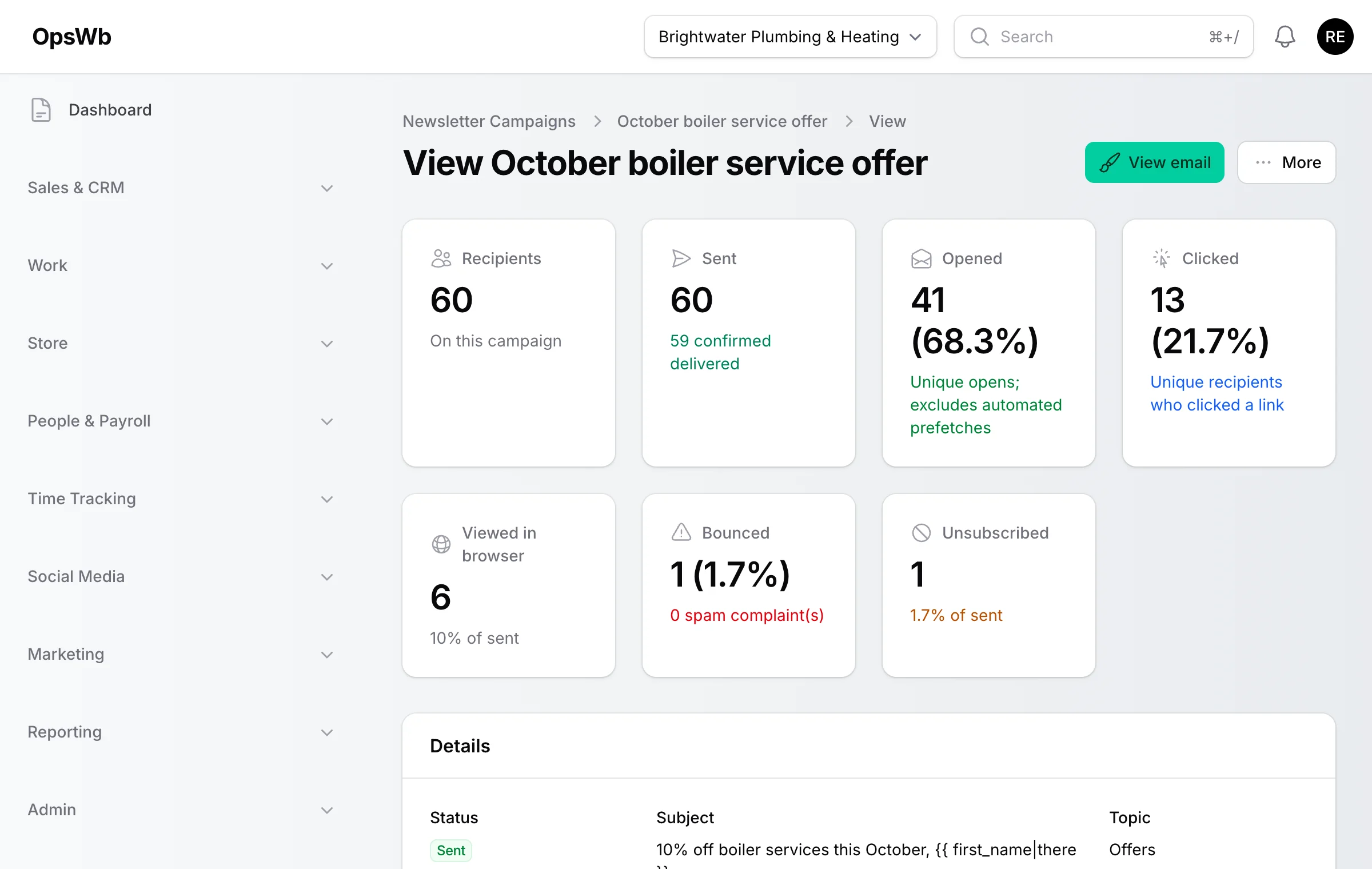This screenshot has width=1372, height=869.
Task: Click the Sent status badge
Action: click(x=450, y=850)
